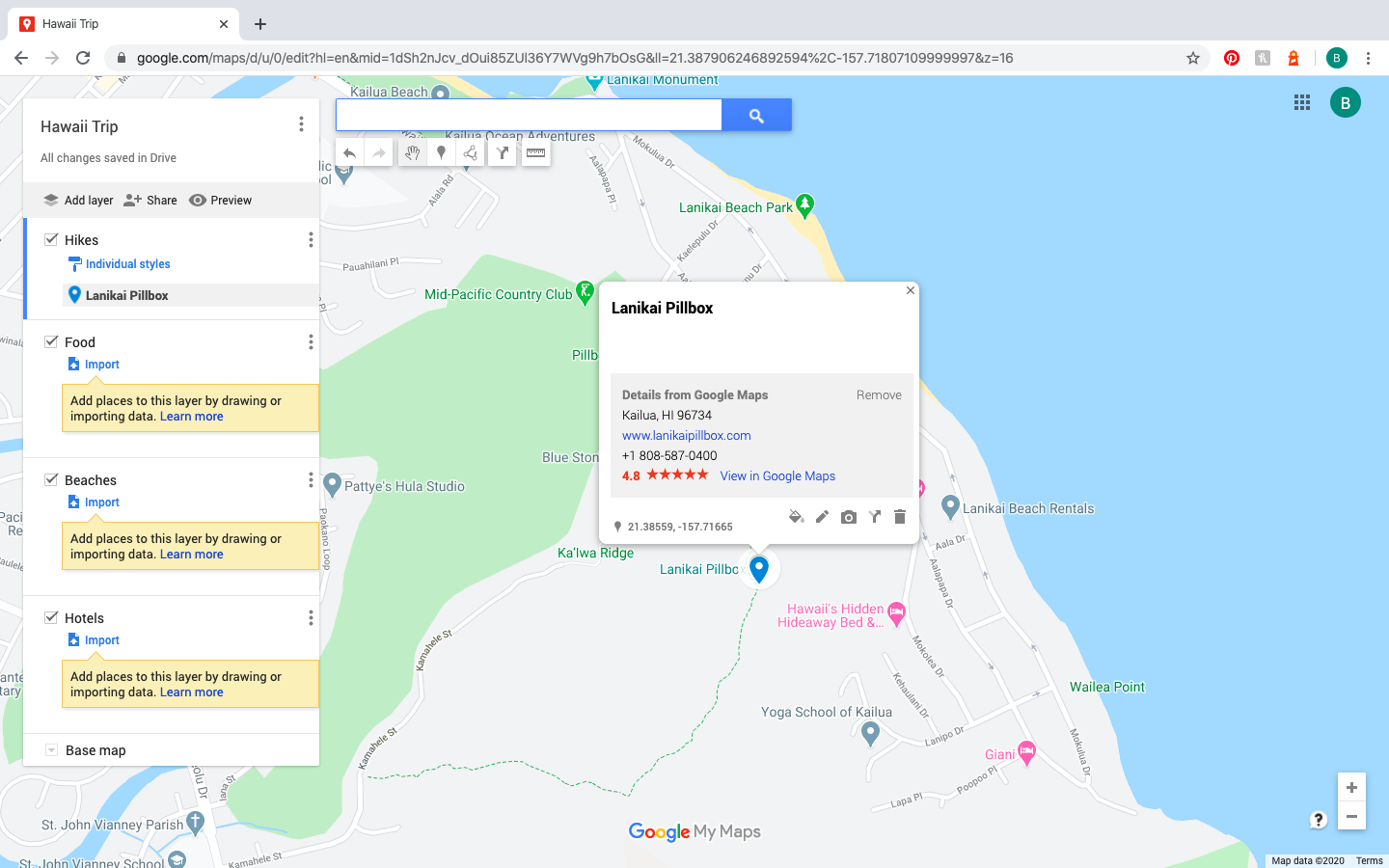Open the www.lanikaipillbox.com link
Image resolution: width=1389 pixels, height=868 pixels.
(x=686, y=436)
